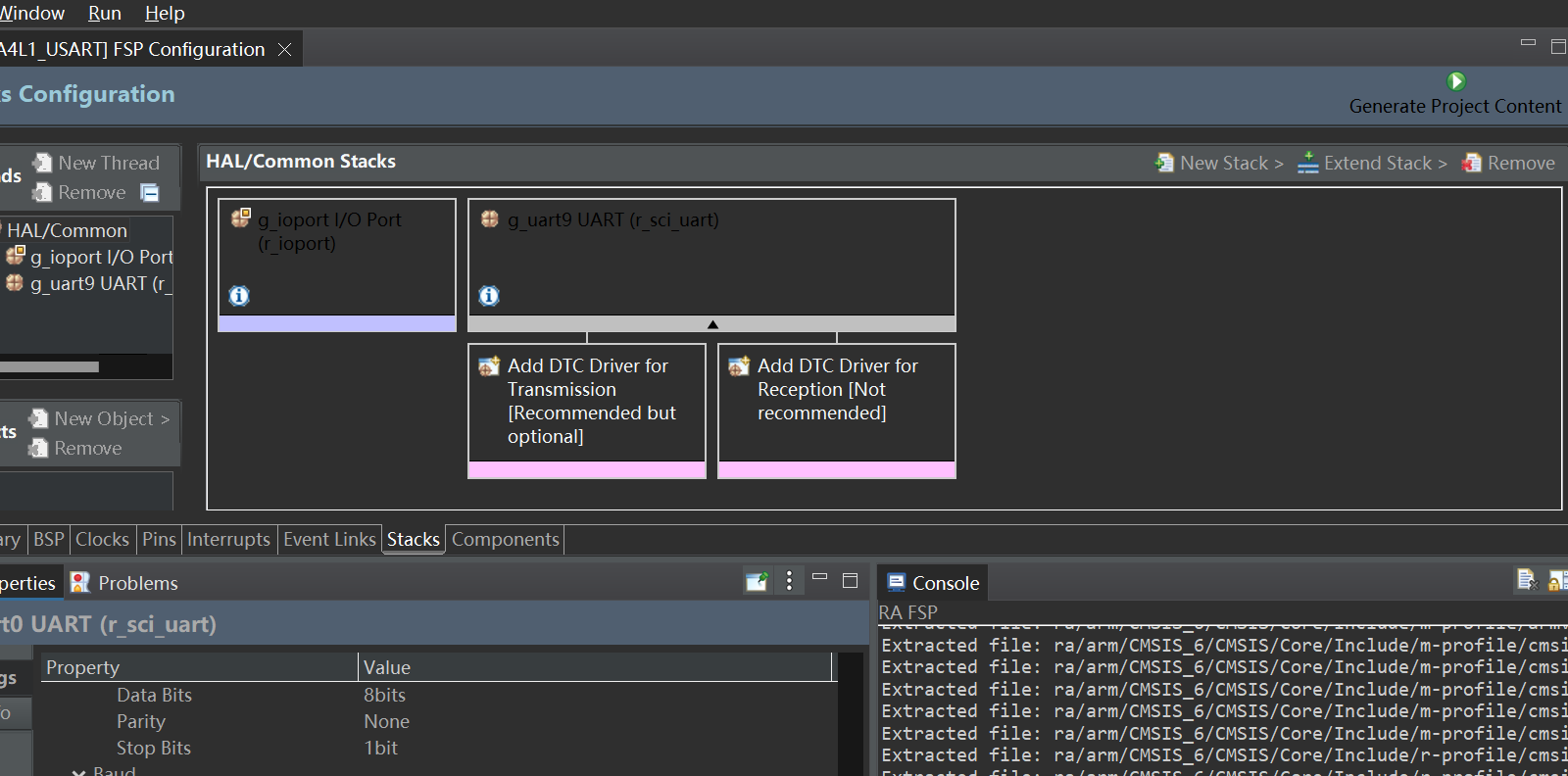Click the New Thread icon
Image resolution: width=1568 pixels, height=776 pixels.
point(42,163)
